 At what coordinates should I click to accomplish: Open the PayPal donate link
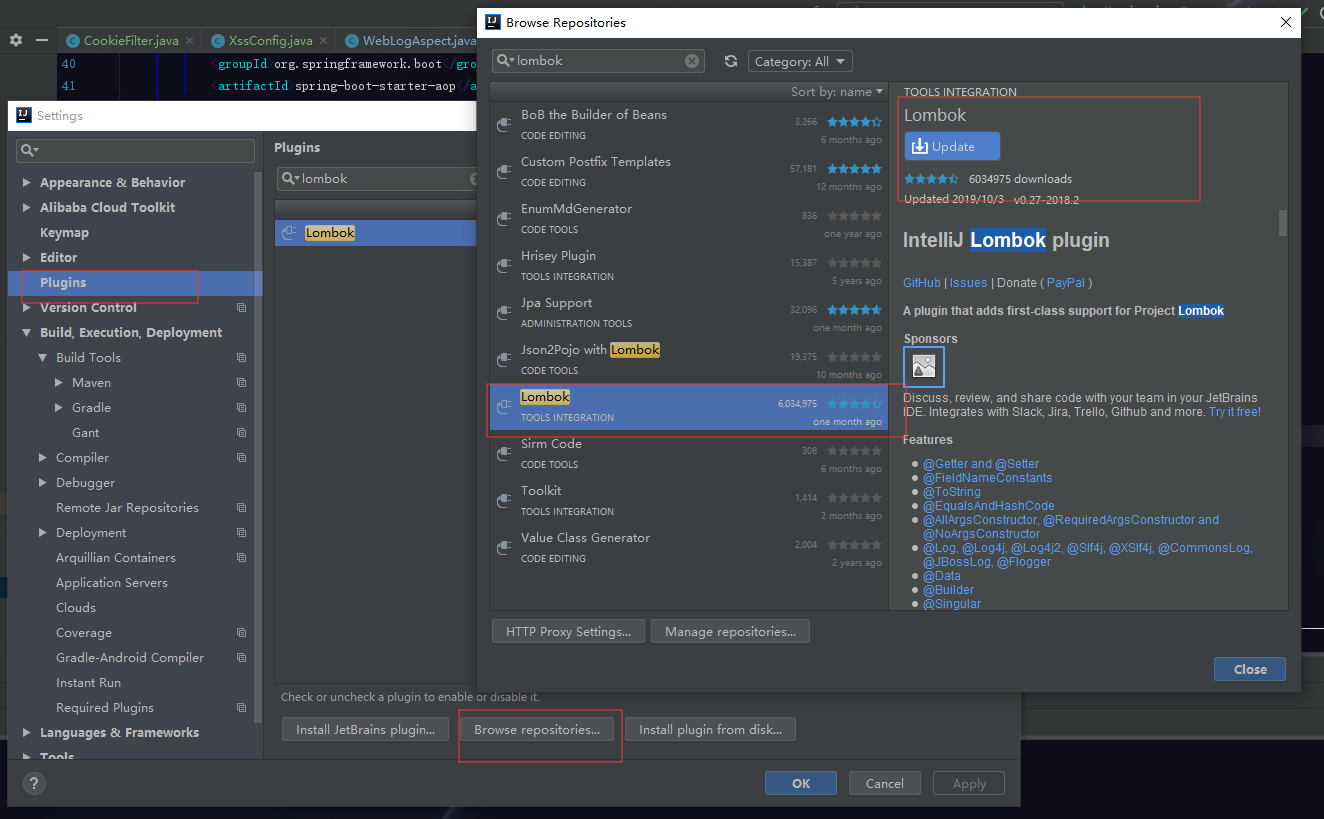click(1066, 283)
